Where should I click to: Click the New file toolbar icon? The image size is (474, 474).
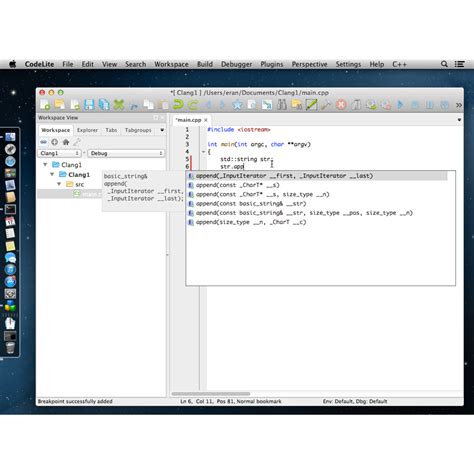point(45,105)
